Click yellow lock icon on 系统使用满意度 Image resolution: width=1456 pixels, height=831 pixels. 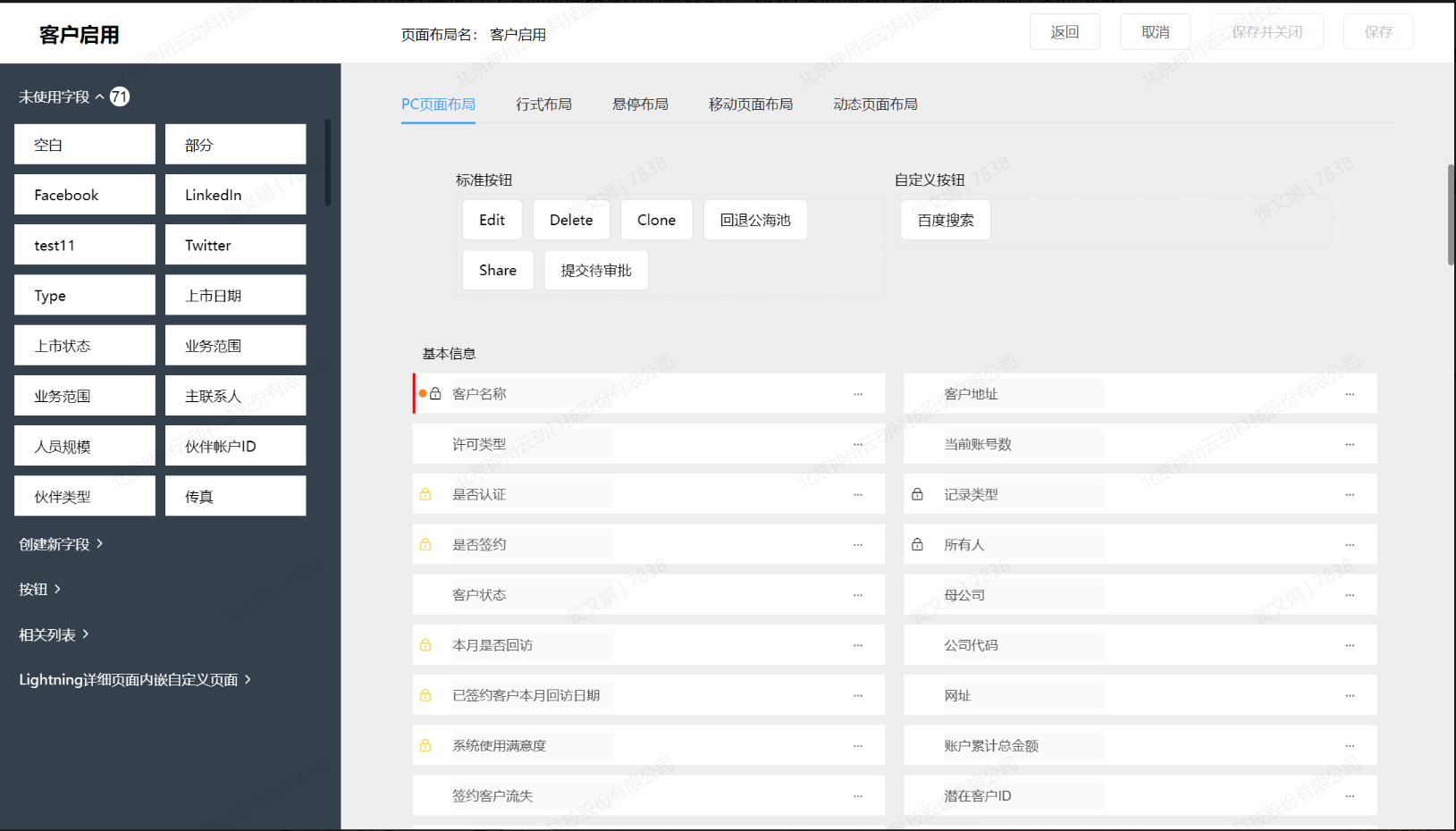(x=425, y=745)
